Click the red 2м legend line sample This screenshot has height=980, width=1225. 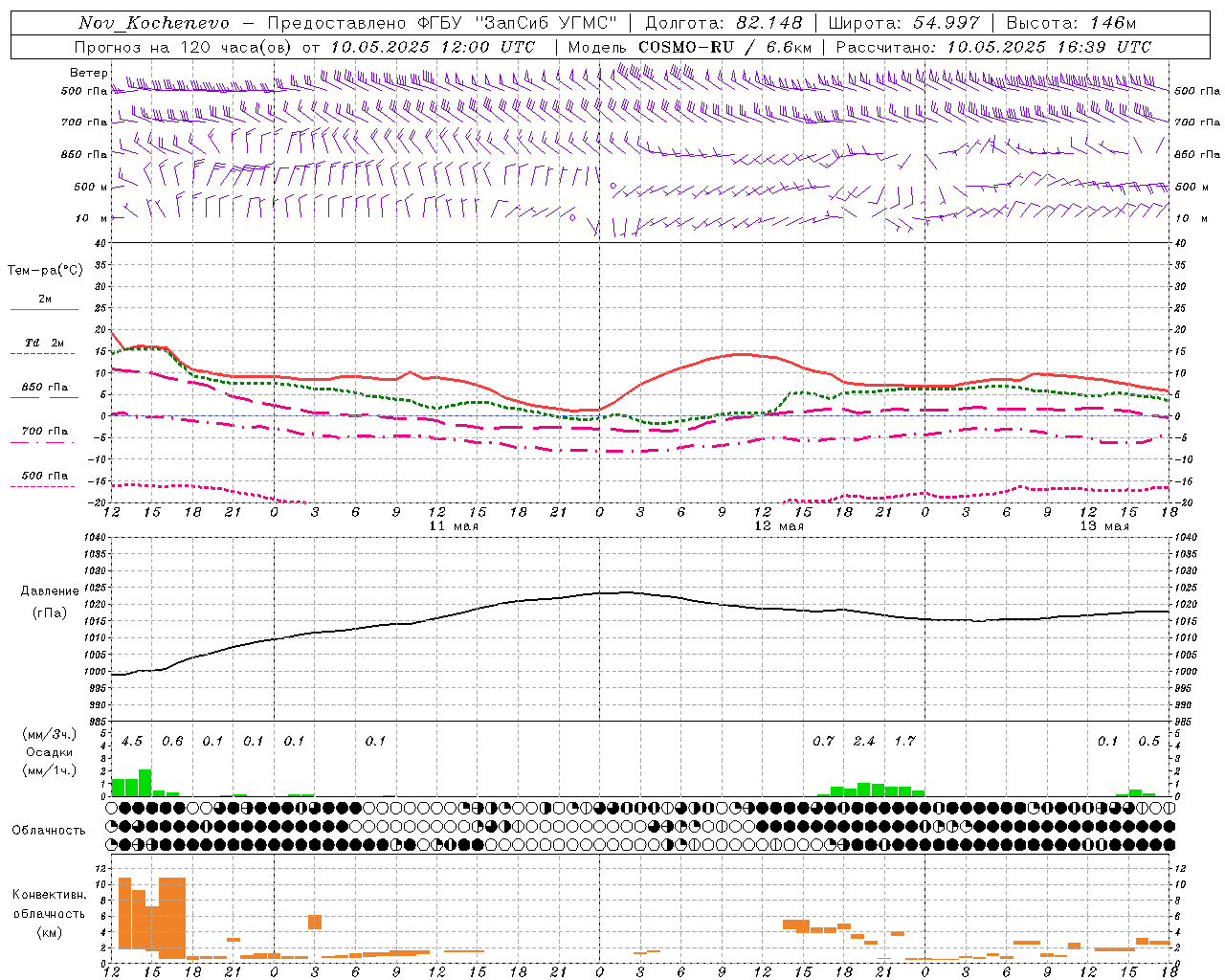pyautogui.click(x=44, y=310)
